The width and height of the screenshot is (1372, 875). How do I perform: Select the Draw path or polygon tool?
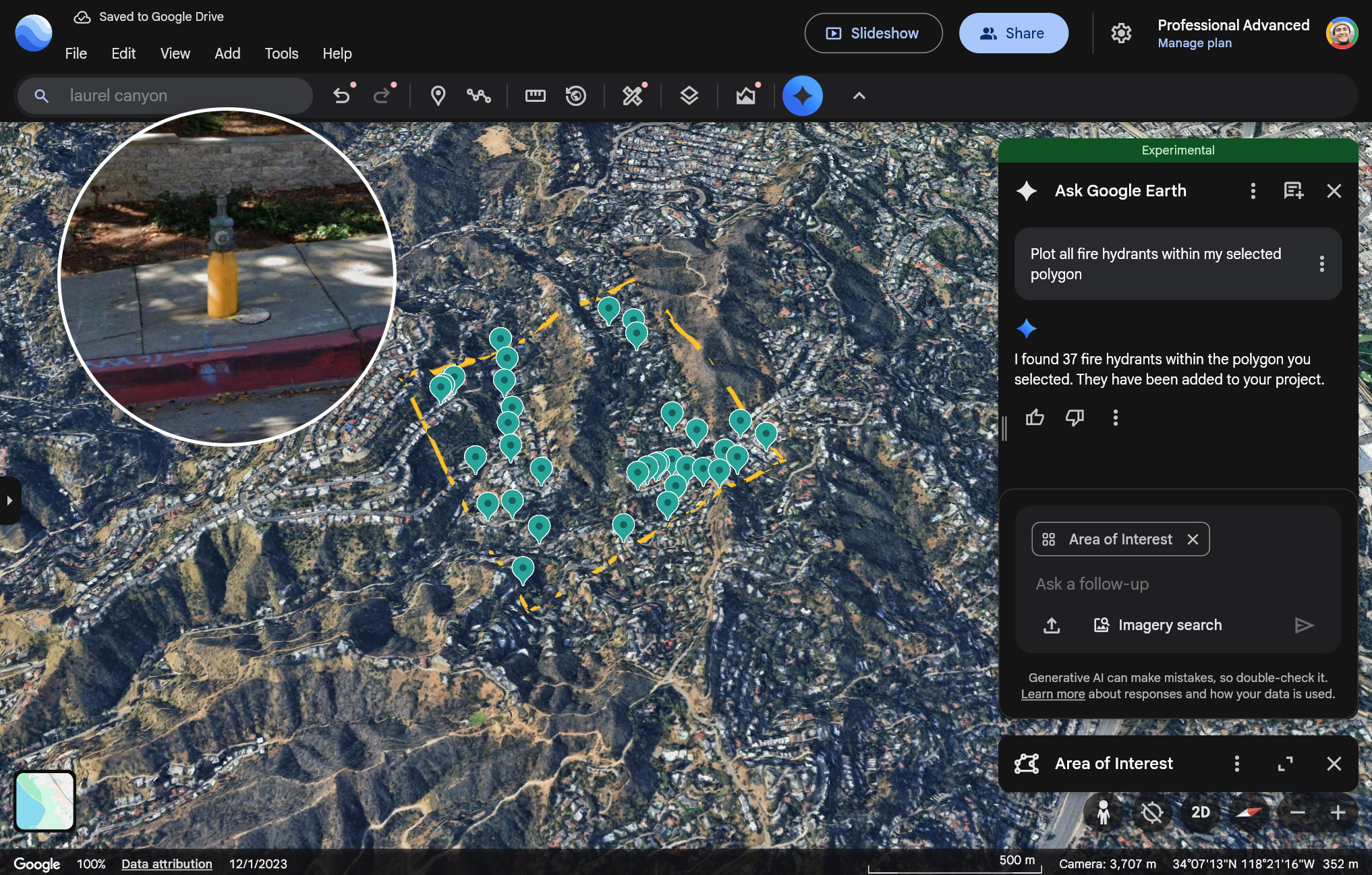(479, 95)
